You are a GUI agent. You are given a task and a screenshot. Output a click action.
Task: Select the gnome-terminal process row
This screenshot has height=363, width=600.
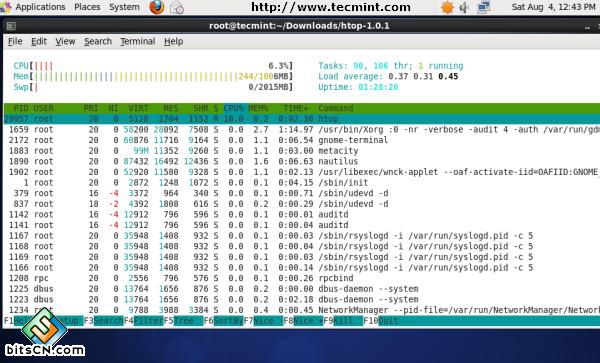302,140
